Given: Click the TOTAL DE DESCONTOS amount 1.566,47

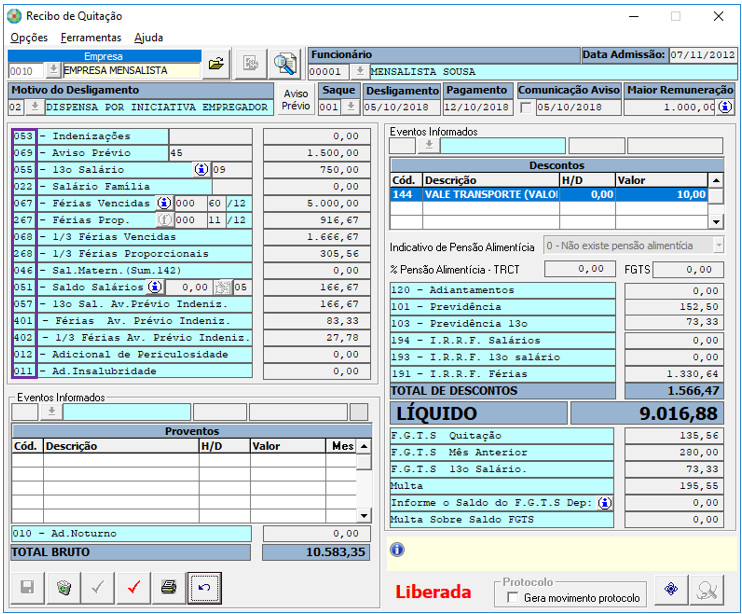Looking at the screenshot, I should tap(674, 391).
